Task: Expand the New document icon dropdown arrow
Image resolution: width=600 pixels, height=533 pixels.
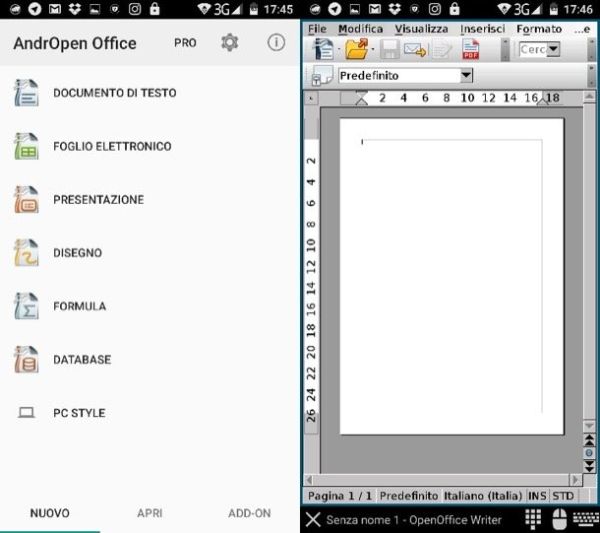Action: [338, 49]
